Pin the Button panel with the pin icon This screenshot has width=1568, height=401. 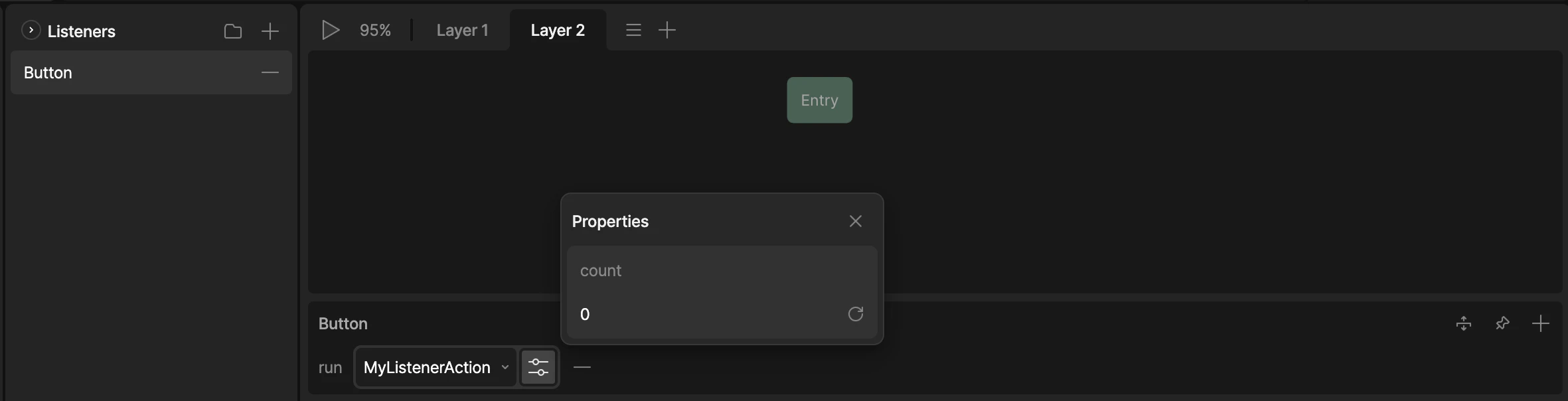pyautogui.click(x=1502, y=323)
